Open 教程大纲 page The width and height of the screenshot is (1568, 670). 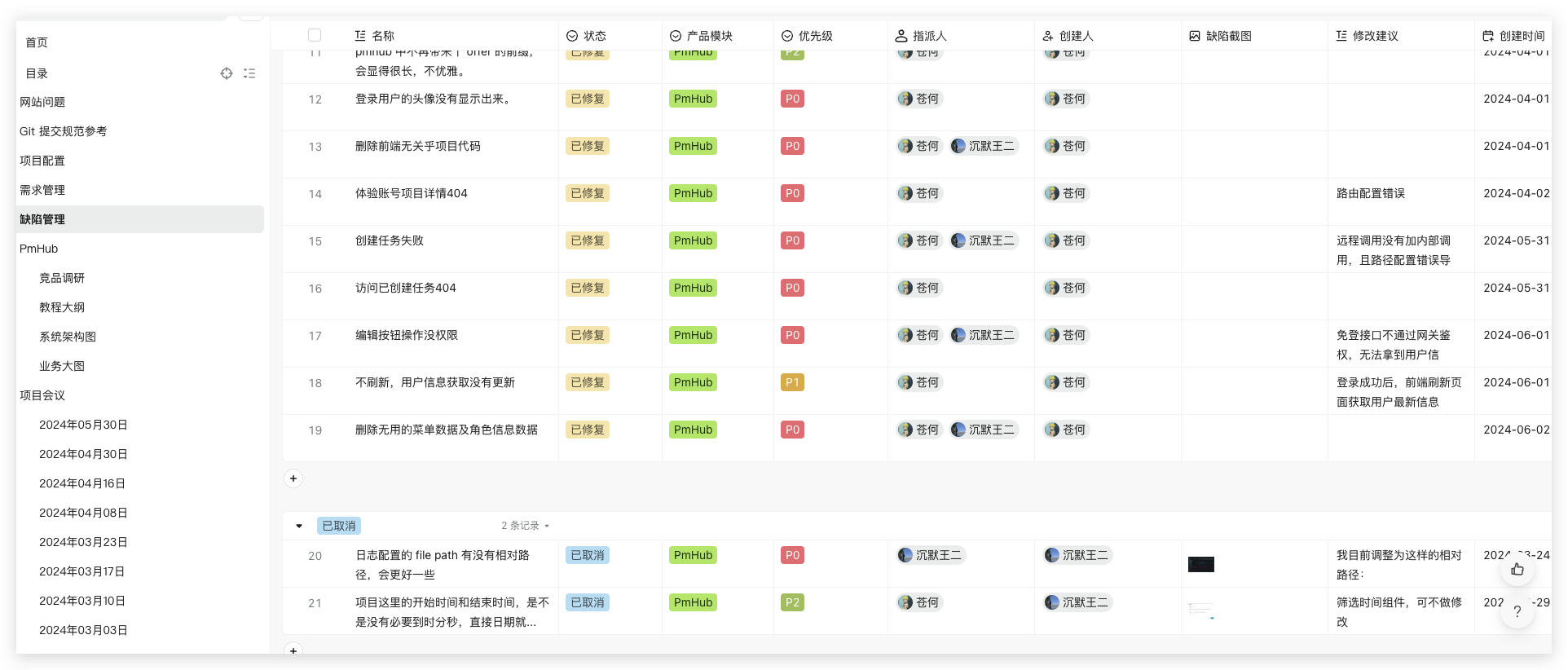pos(62,307)
